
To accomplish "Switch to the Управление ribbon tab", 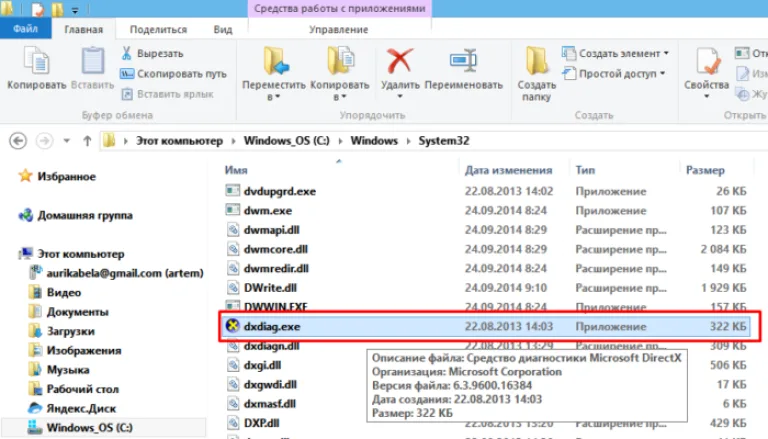I will pos(338,29).
